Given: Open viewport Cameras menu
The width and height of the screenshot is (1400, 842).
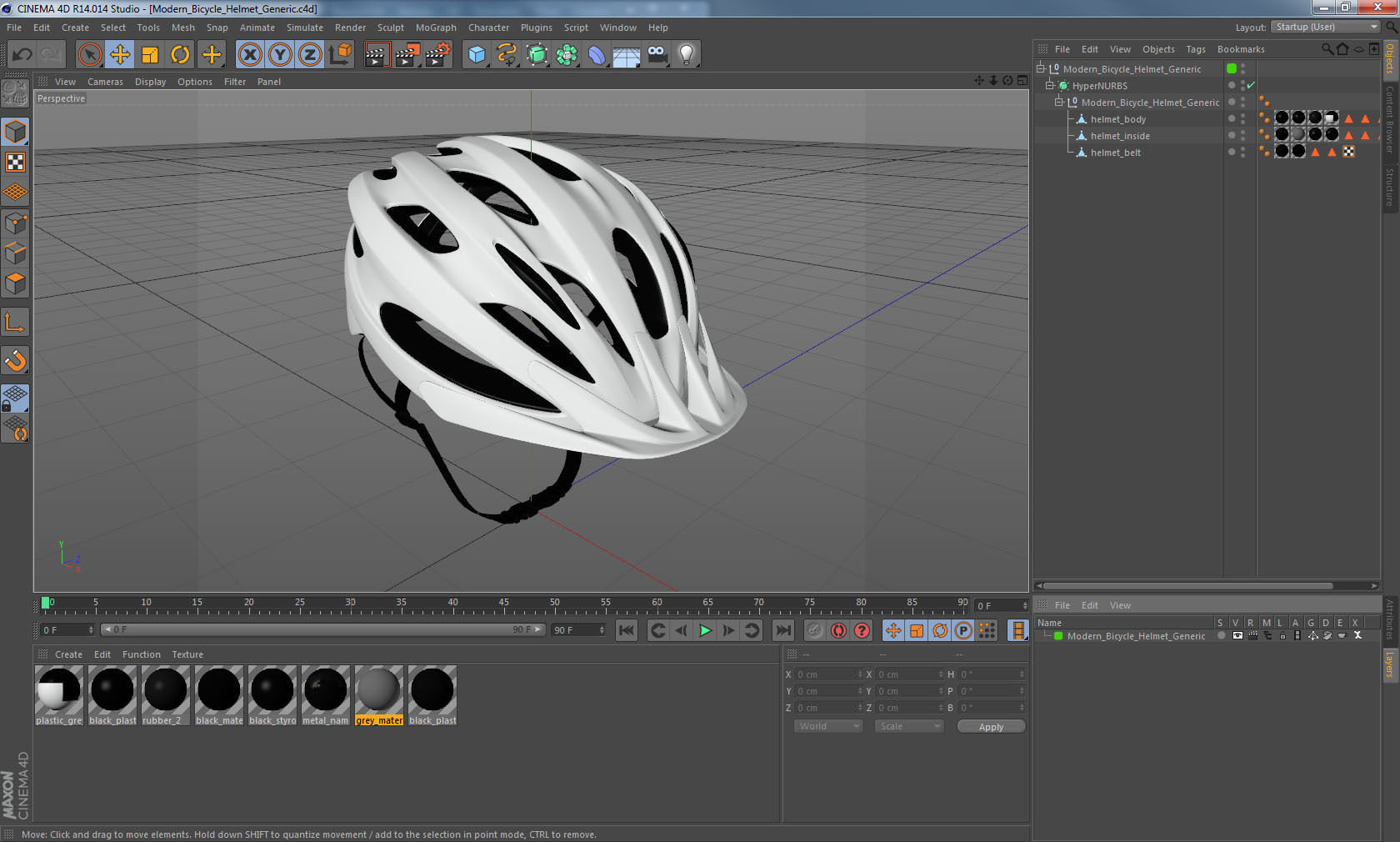Looking at the screenshot, I should click(105, 82).
